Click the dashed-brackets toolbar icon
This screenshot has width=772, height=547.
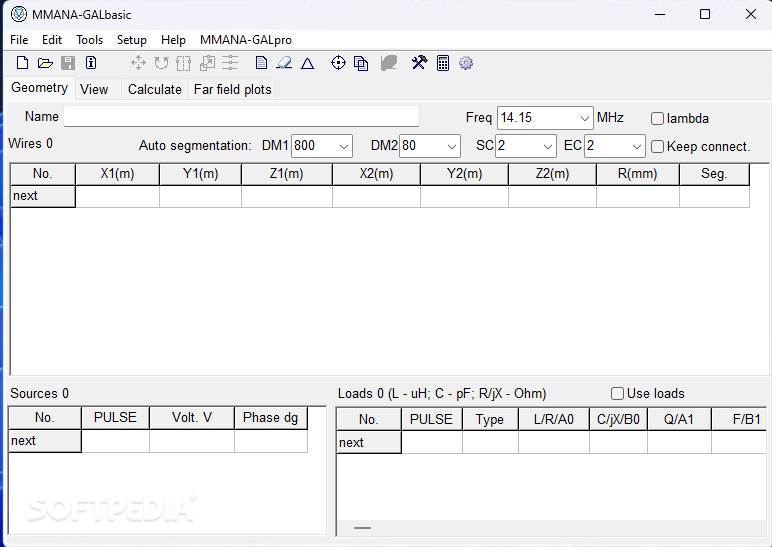coord(184,63)
